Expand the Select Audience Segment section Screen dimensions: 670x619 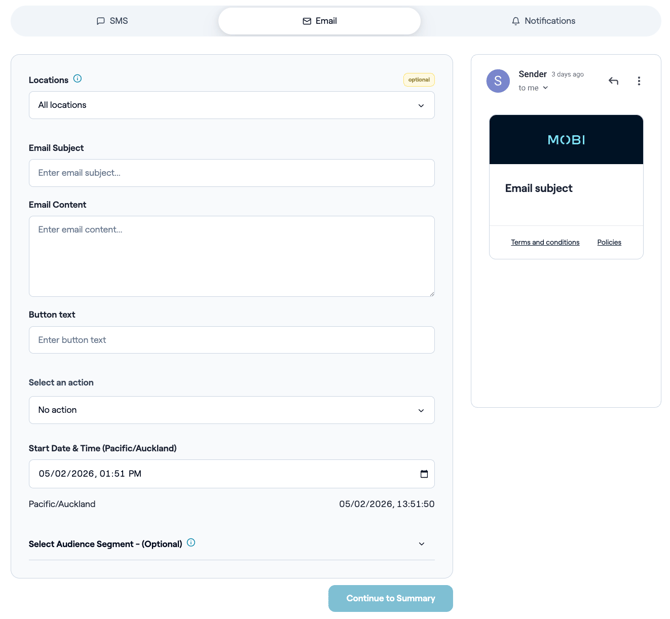421,544
